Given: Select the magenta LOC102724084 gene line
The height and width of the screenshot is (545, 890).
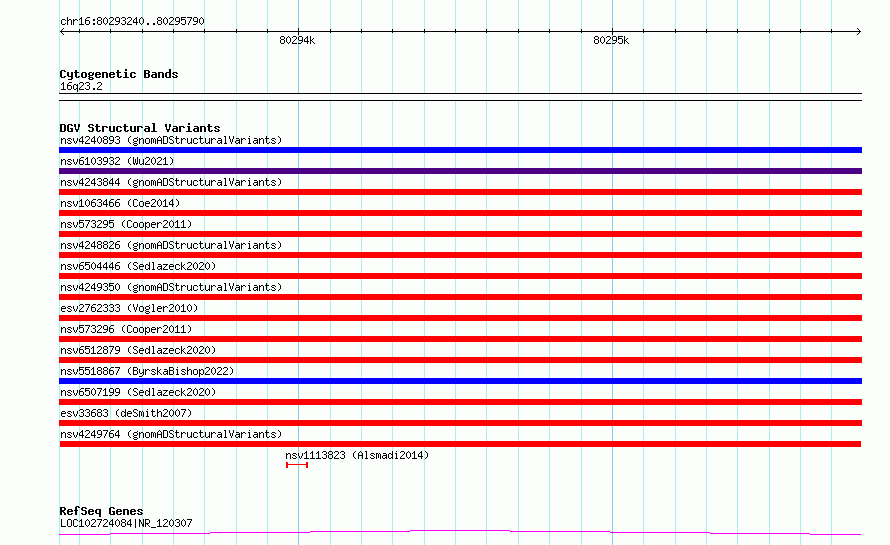Looking at the screenshot, I should [460, 533].
